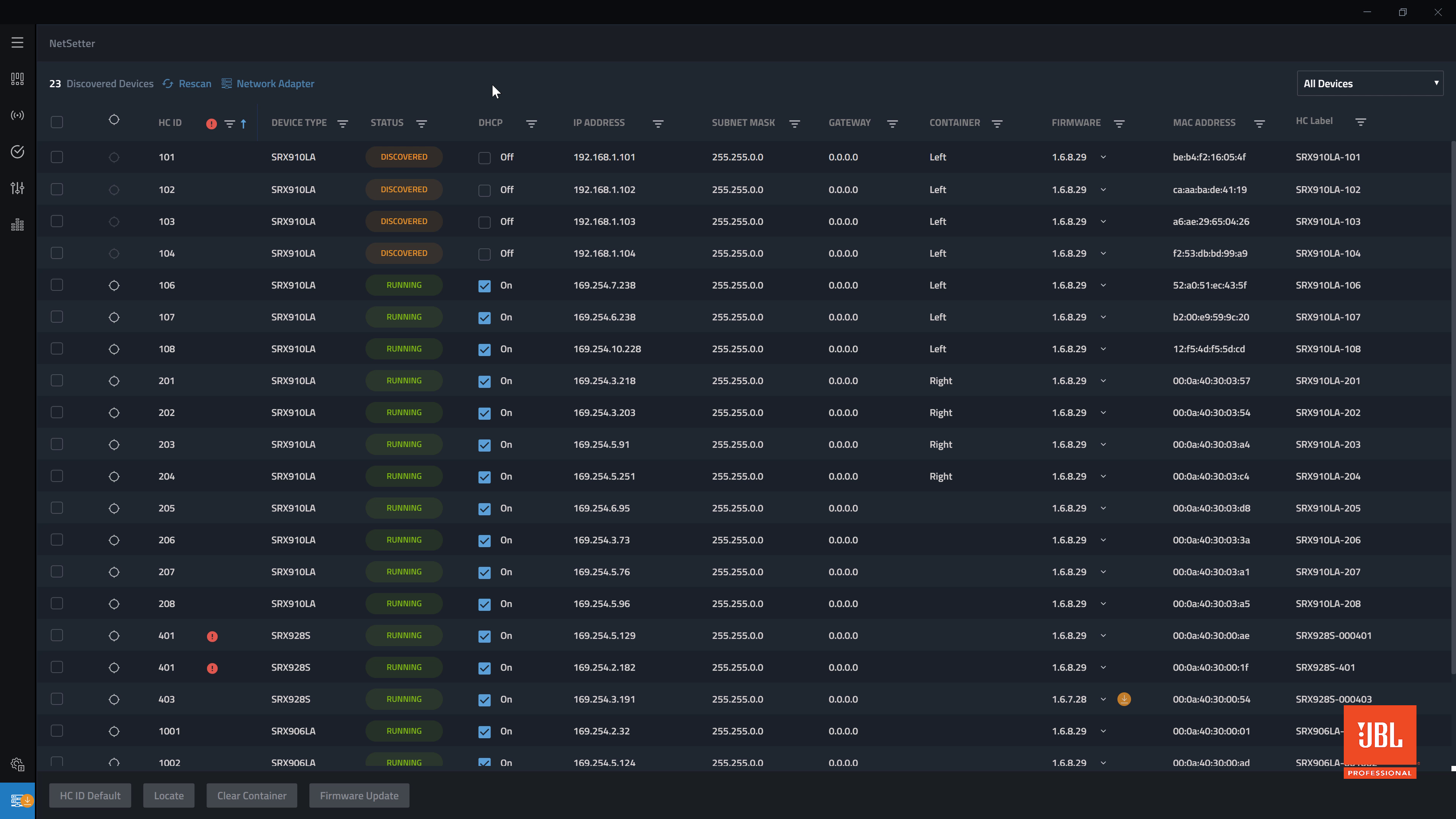Open the broadcast signal sidebar icon

[x=17, y=115]
